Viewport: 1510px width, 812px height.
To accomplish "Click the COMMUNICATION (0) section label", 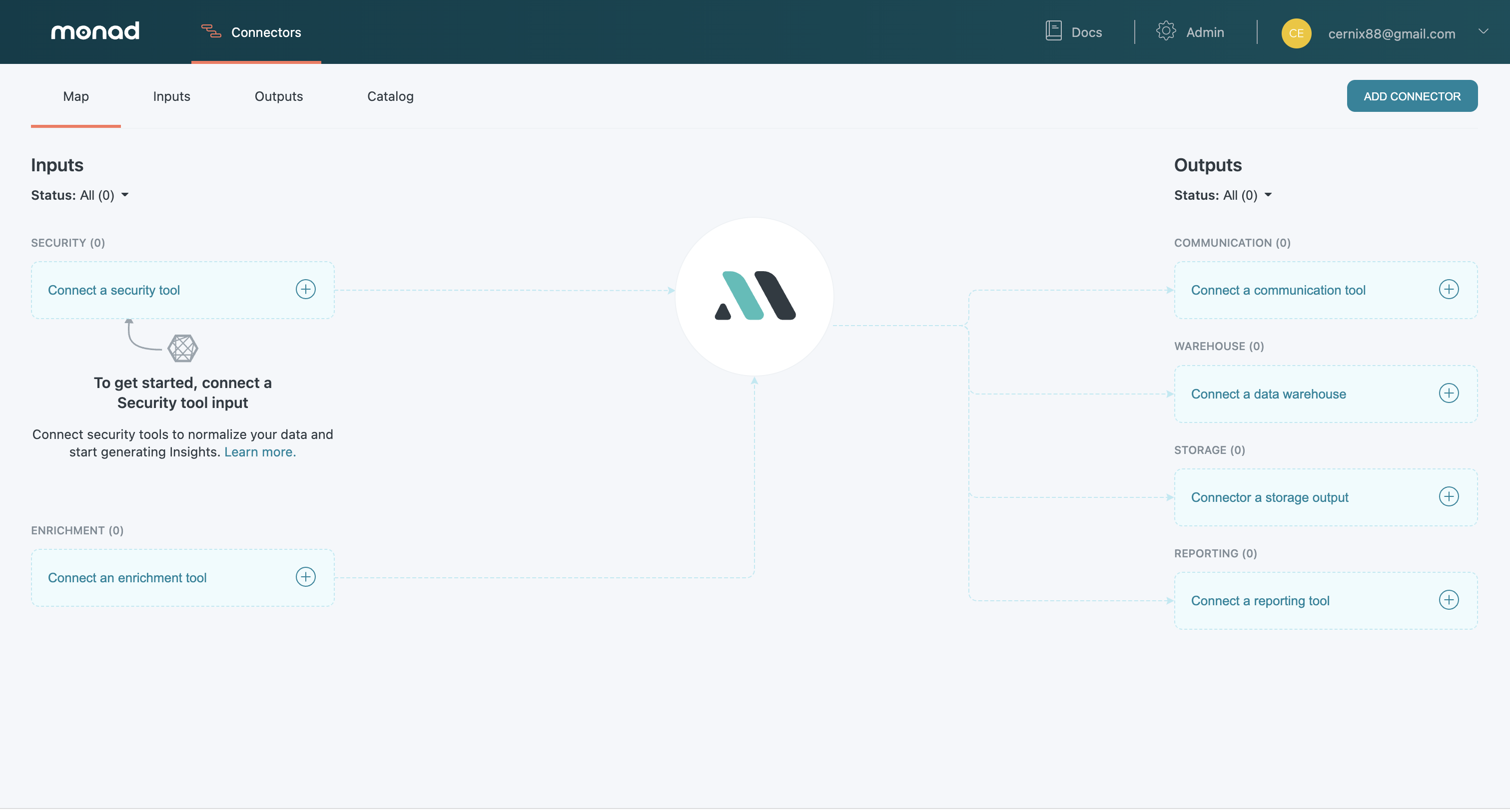I will click(1232, 243).
